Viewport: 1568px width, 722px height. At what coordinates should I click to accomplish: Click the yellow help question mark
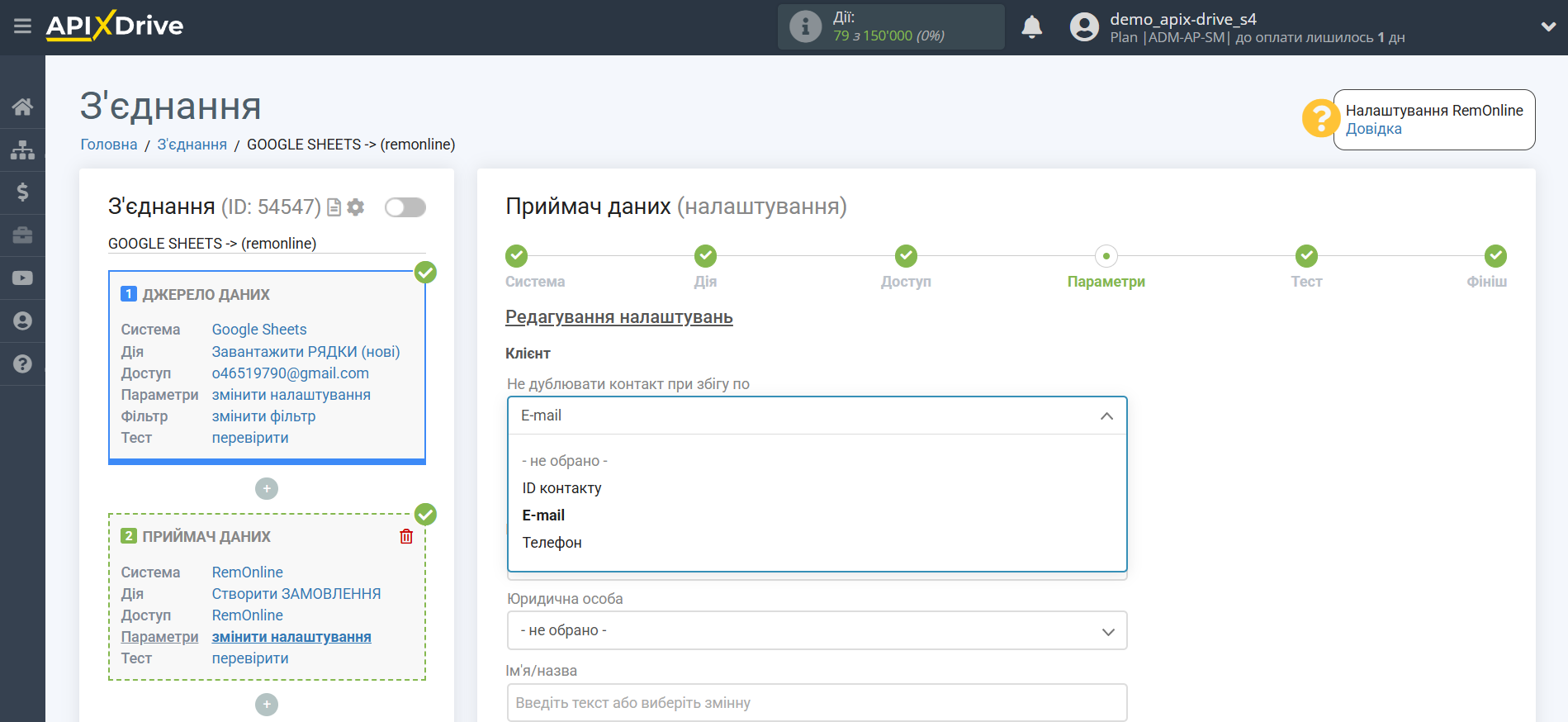click(x=1320, y=119)
